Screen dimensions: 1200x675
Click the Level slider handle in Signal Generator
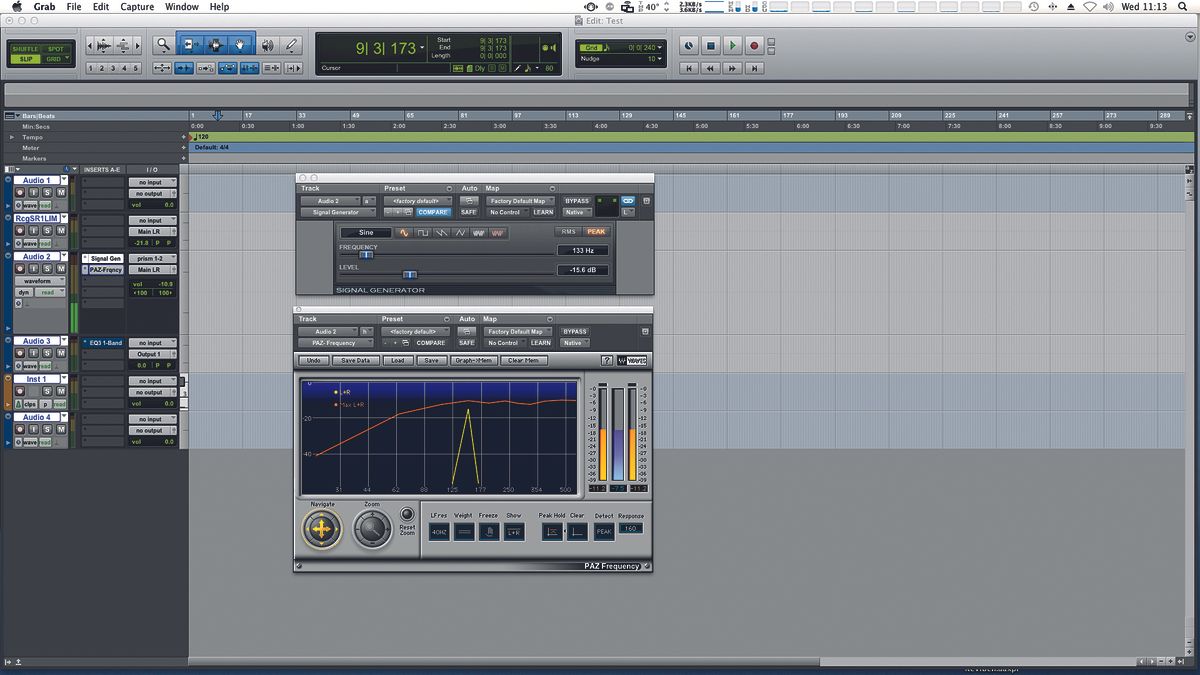coord(409,274)
